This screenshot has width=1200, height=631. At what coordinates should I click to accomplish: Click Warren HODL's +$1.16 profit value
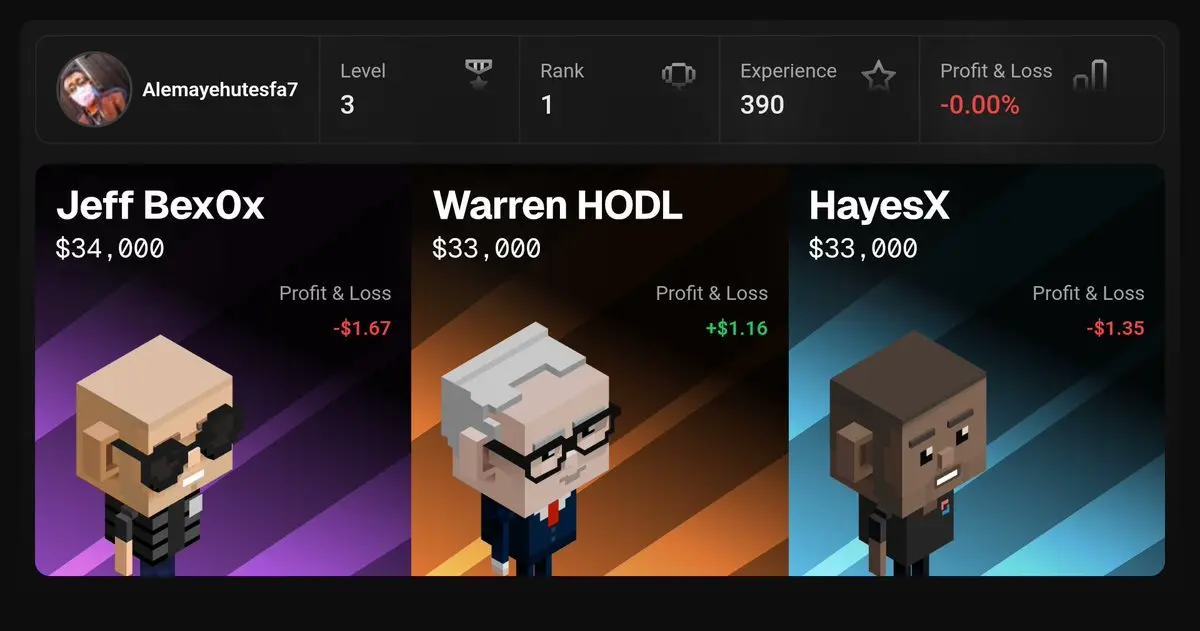coord(736,328)
